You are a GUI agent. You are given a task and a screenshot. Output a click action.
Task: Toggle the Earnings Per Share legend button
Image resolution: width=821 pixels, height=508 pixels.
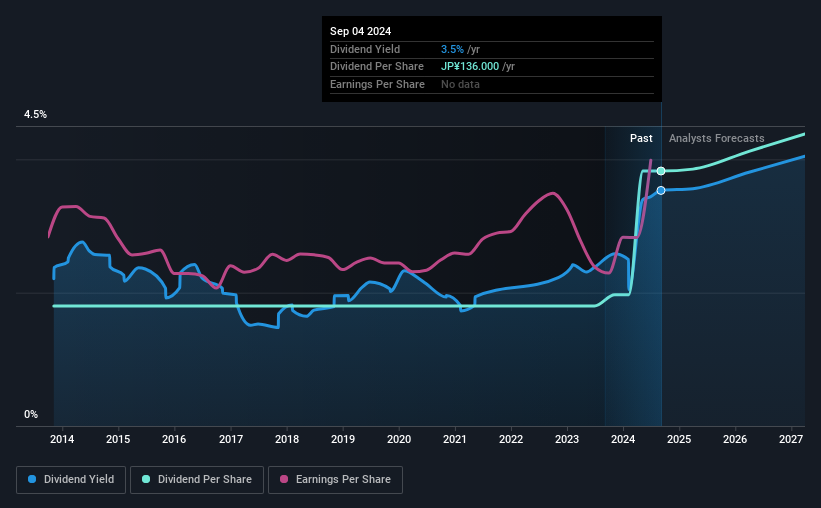pyautogui.click(x=335, y=480)
